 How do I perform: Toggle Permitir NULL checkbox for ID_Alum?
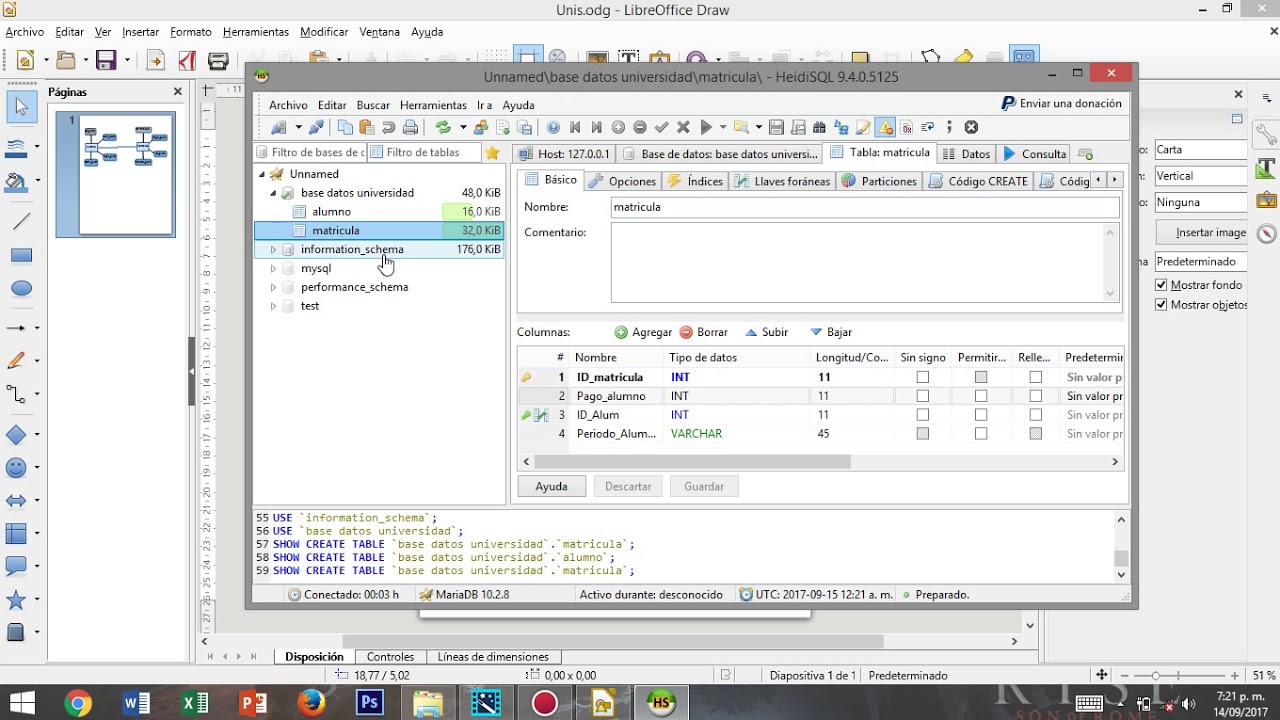tap(981, 415)
